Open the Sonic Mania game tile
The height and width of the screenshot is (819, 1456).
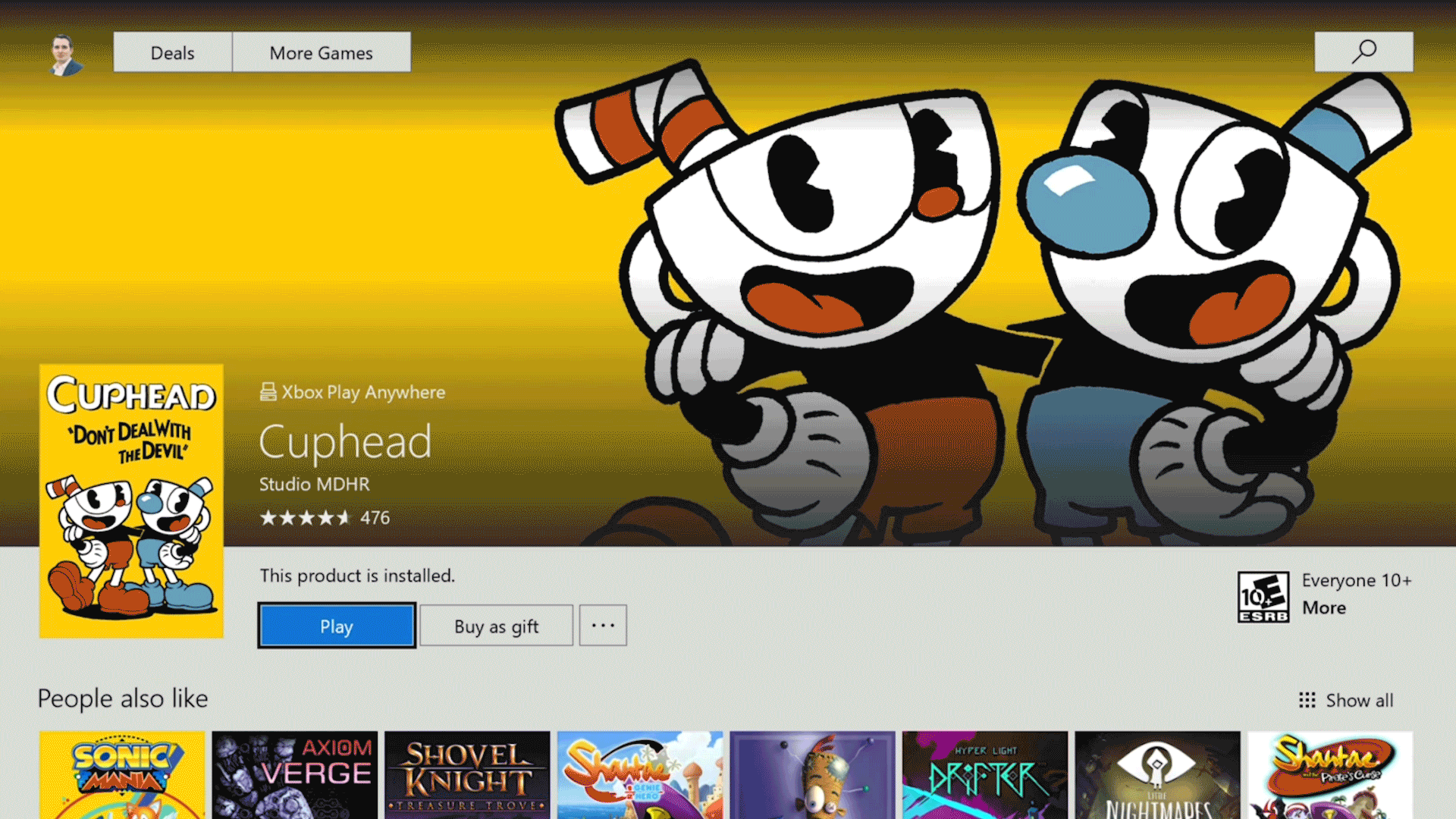click(x=122, y=775)
